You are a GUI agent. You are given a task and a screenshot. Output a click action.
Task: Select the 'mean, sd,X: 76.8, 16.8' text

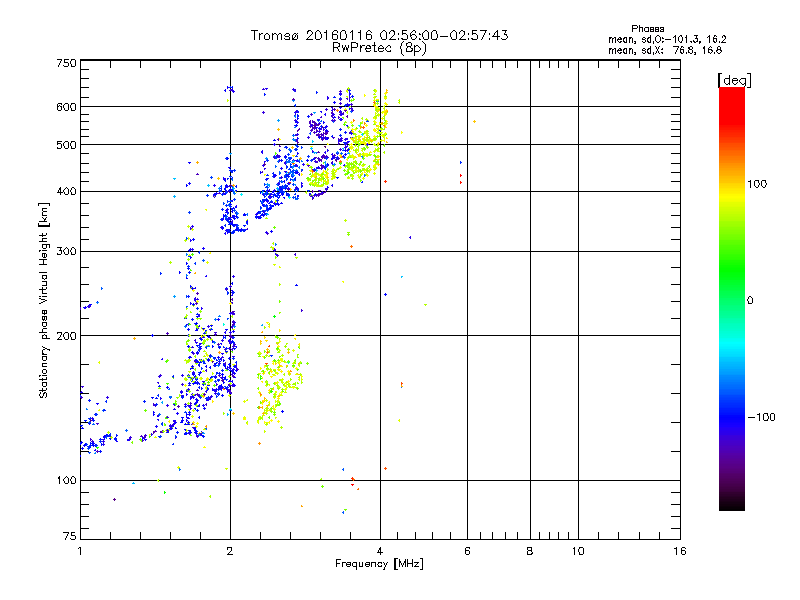point(665,50)
